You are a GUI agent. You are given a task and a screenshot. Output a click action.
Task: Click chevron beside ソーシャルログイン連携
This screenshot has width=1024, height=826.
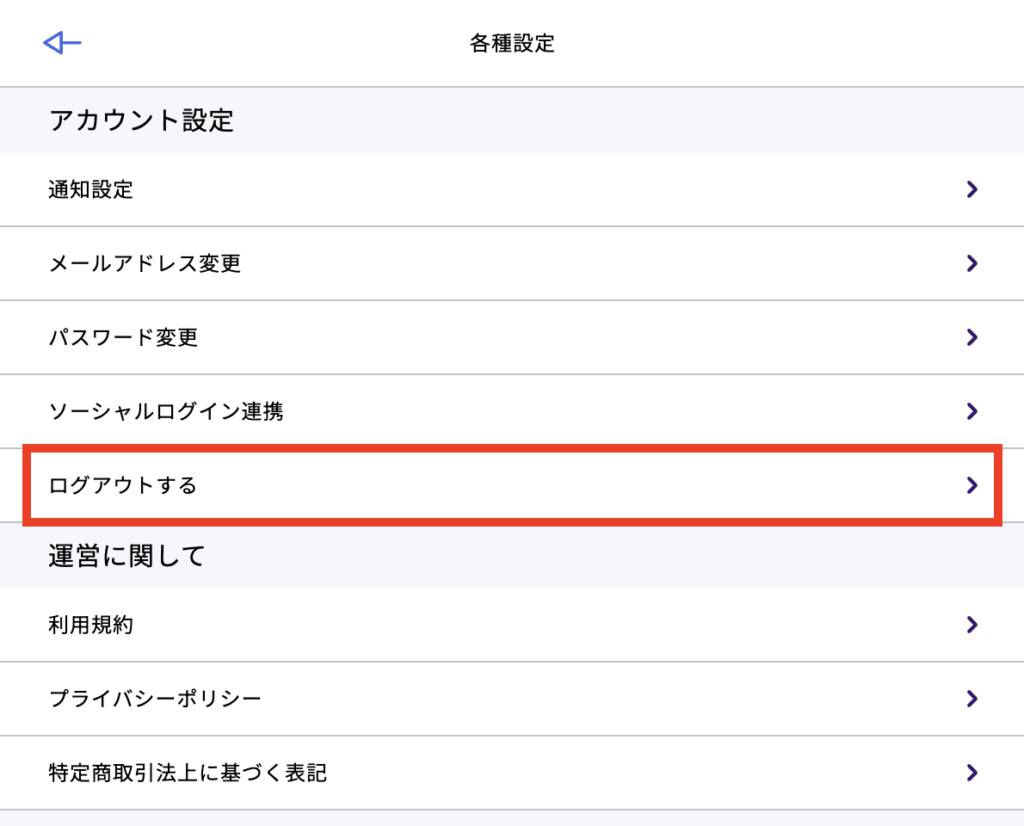click(x=971, y=411)
